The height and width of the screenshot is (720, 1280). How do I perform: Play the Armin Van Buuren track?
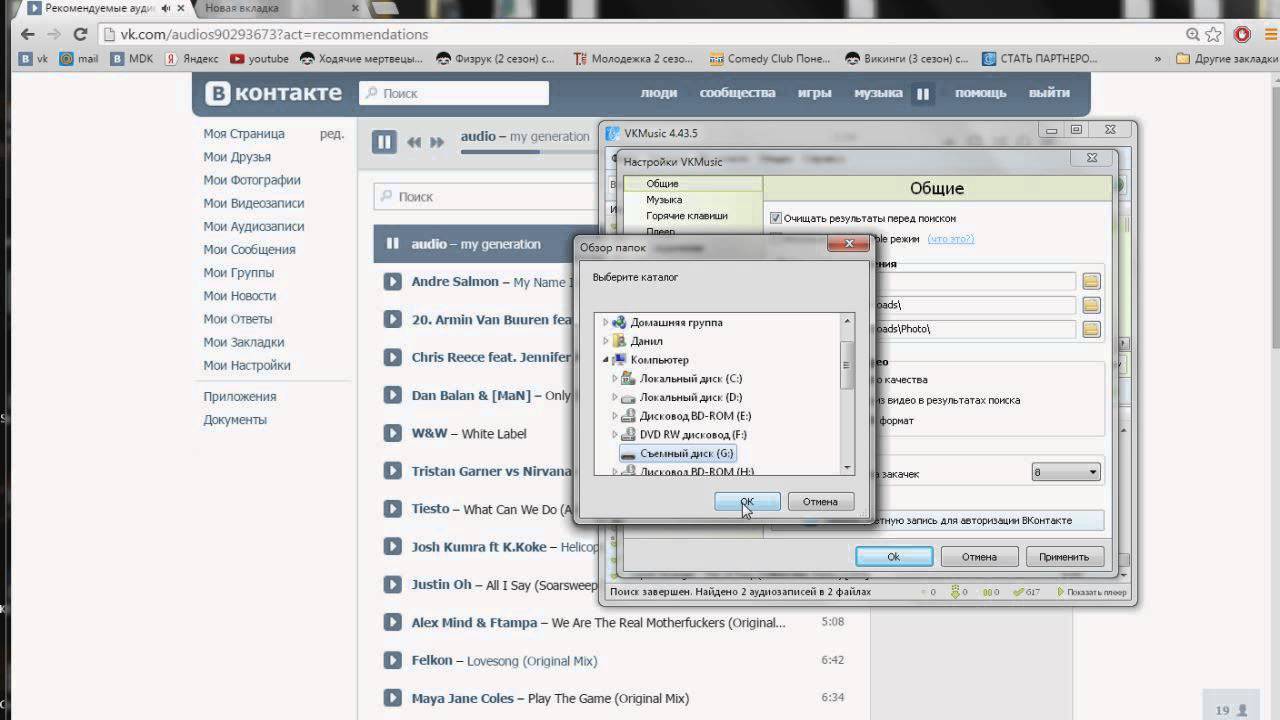tap(393, 320)
